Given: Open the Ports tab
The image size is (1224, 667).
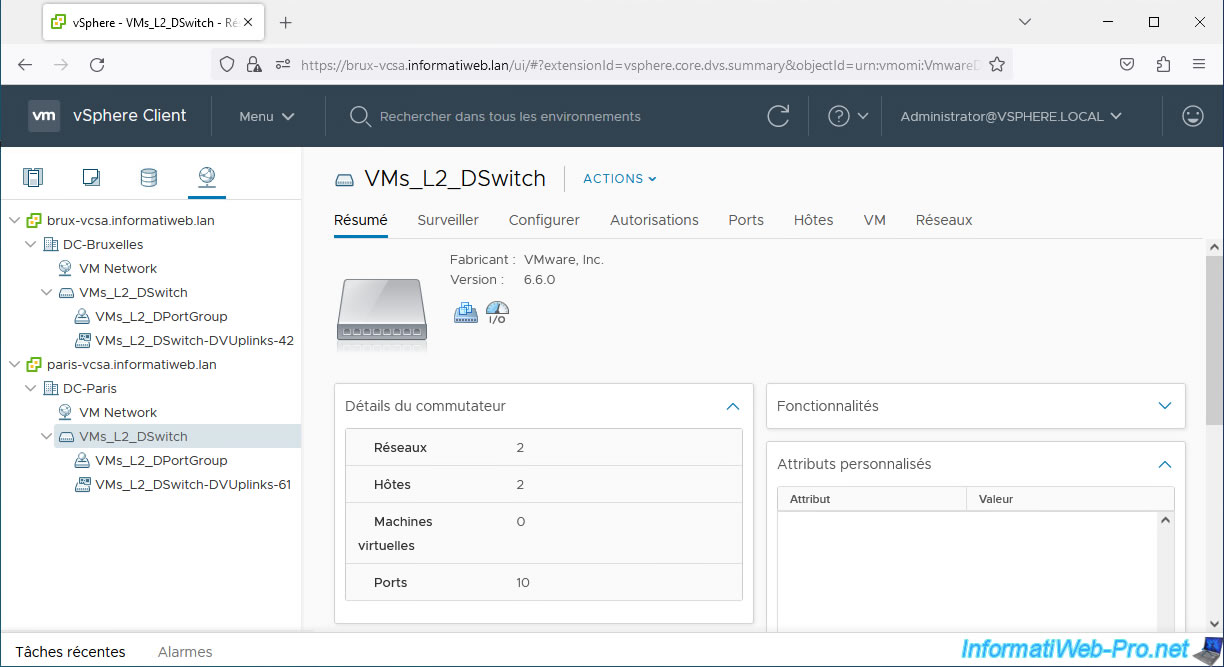Looking at the screenshot, I should (x=746, y=220).
